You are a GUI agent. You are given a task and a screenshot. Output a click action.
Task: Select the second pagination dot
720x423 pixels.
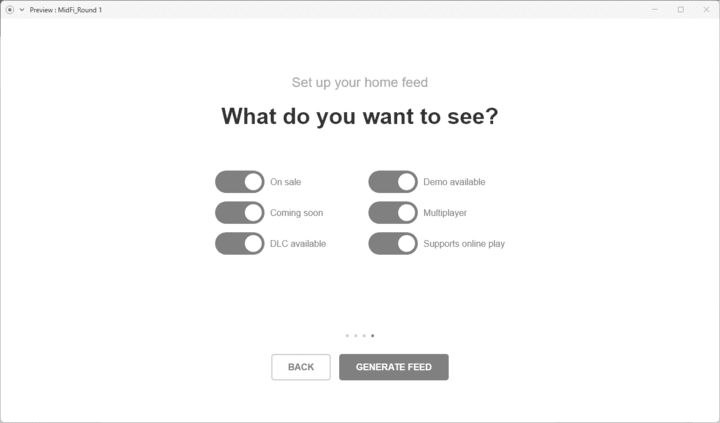click(x=356, y=336)
